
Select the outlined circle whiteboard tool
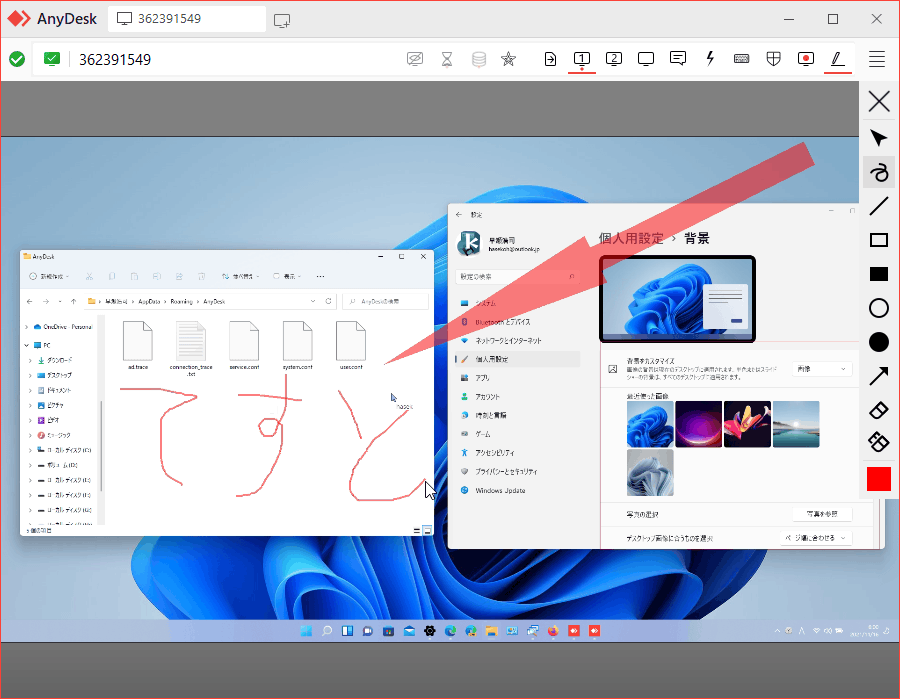[x=879, y=308]
